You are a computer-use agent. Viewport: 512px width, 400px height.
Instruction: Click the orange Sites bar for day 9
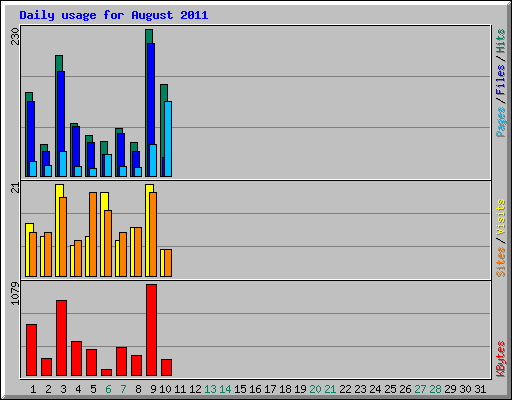[x=153, y=234]
